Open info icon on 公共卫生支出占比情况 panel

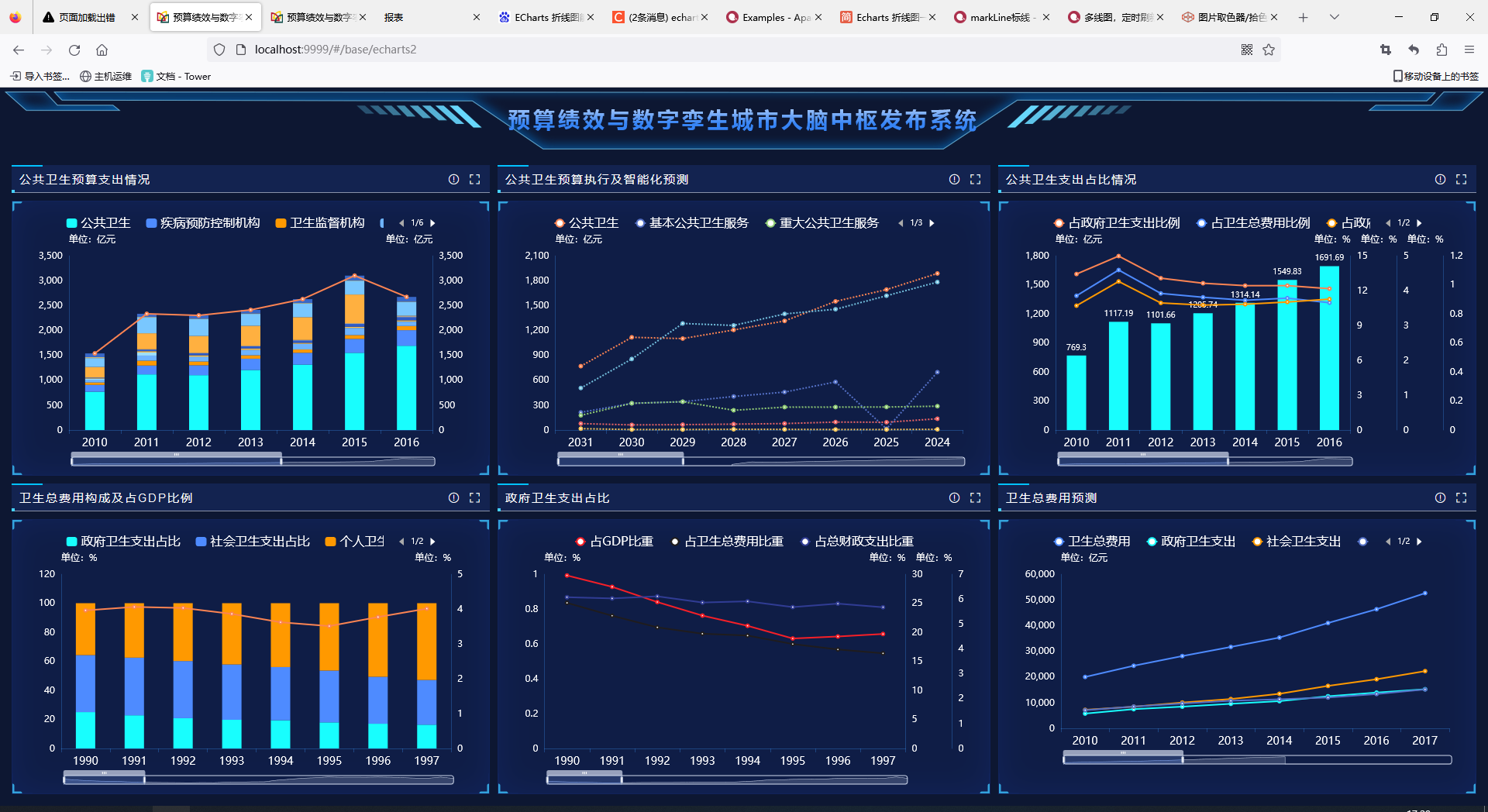[1440, 179]
